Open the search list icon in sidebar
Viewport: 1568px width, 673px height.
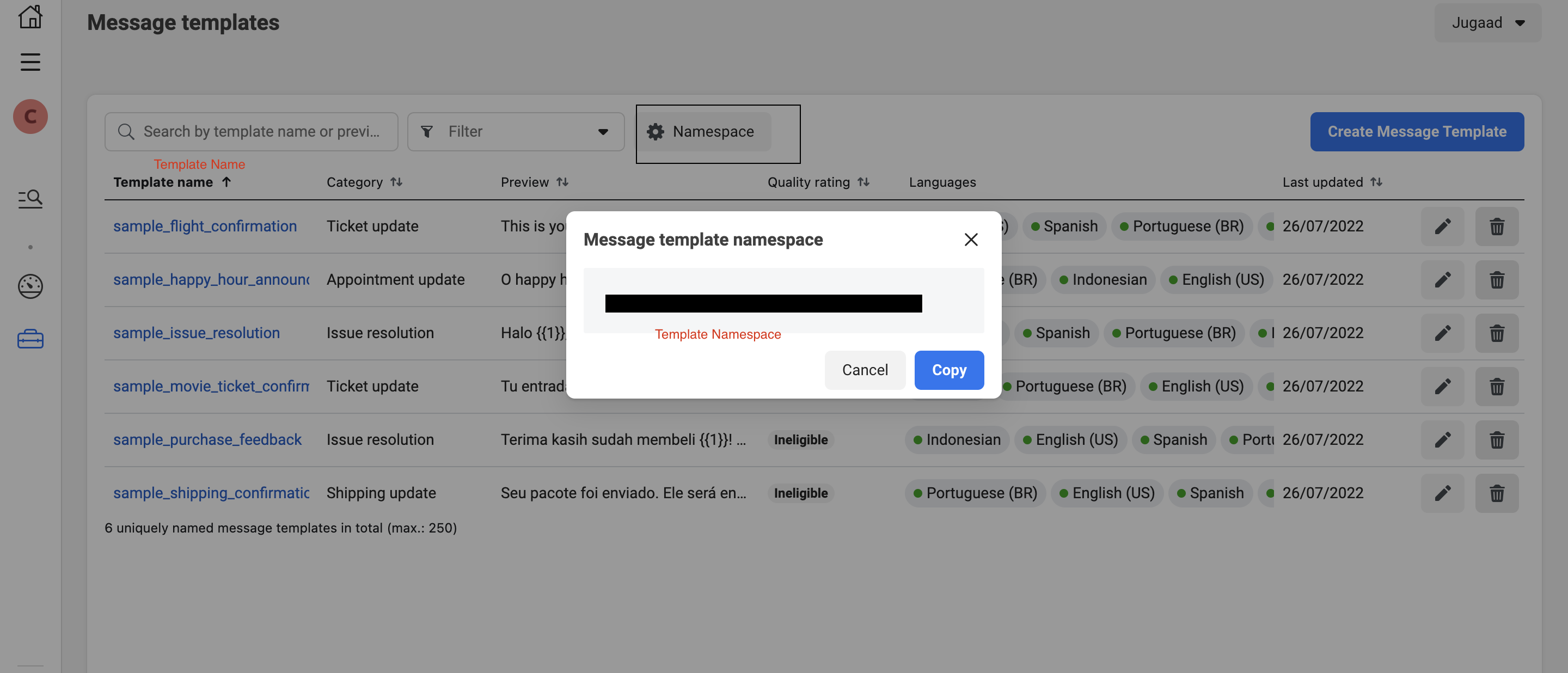tap(30, 198)
